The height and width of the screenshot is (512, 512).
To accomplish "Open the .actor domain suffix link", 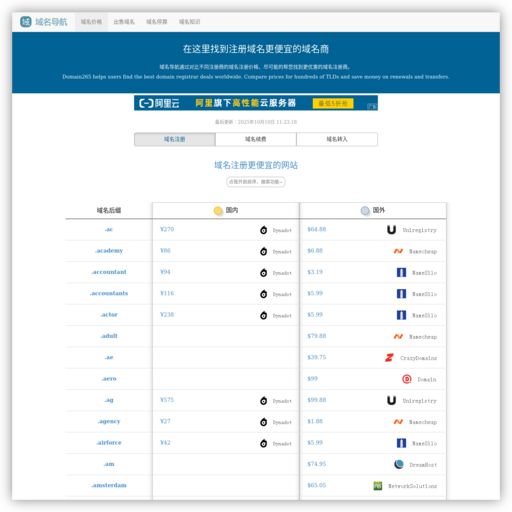I will tap(109, 315).
